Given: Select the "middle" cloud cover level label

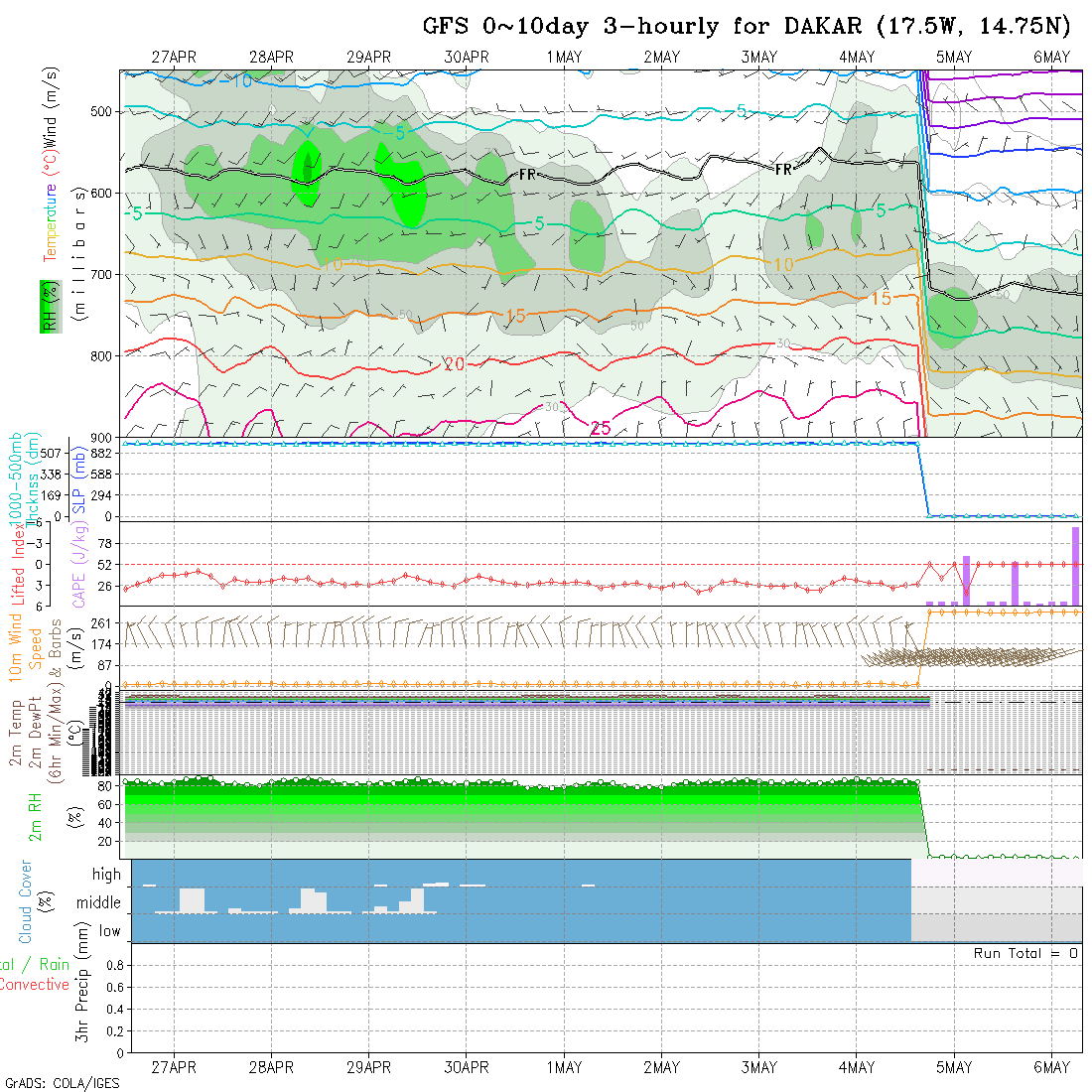Looking at the screenshot, I should click(98, 902).
